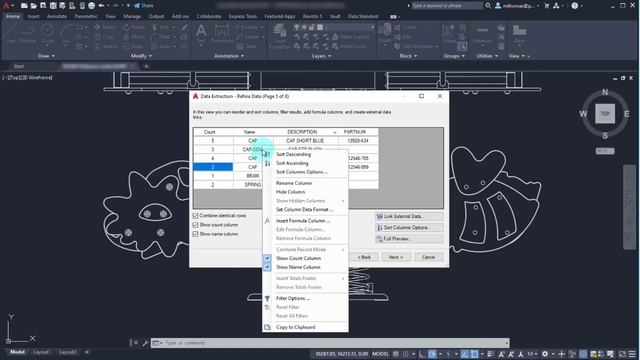Click the TOP face of ViewCube

[605, 114]
